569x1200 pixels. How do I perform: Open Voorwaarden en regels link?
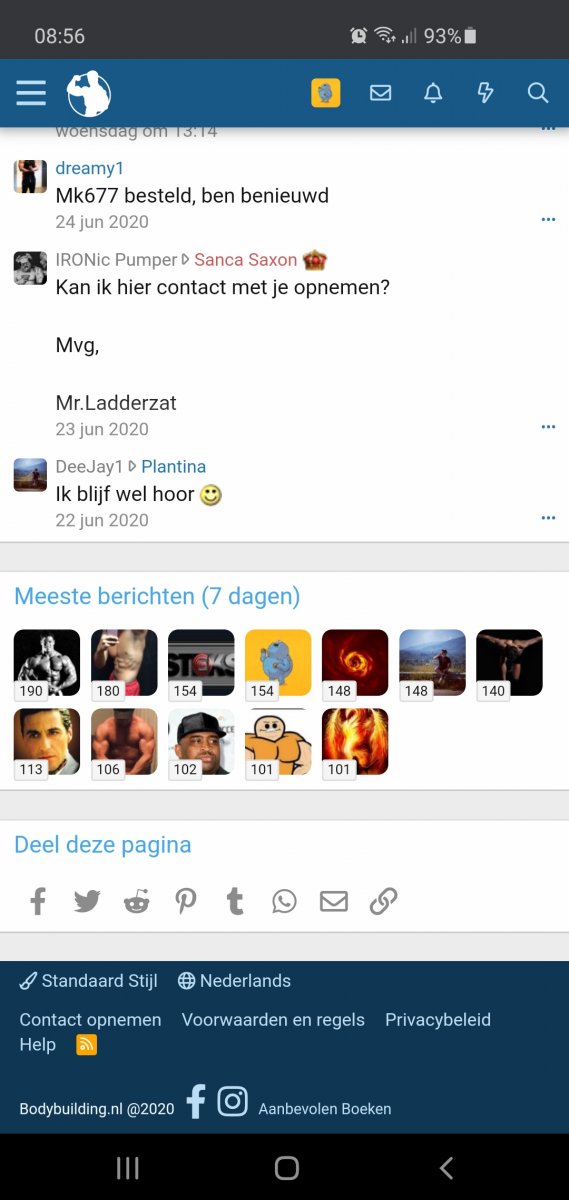273,1020
